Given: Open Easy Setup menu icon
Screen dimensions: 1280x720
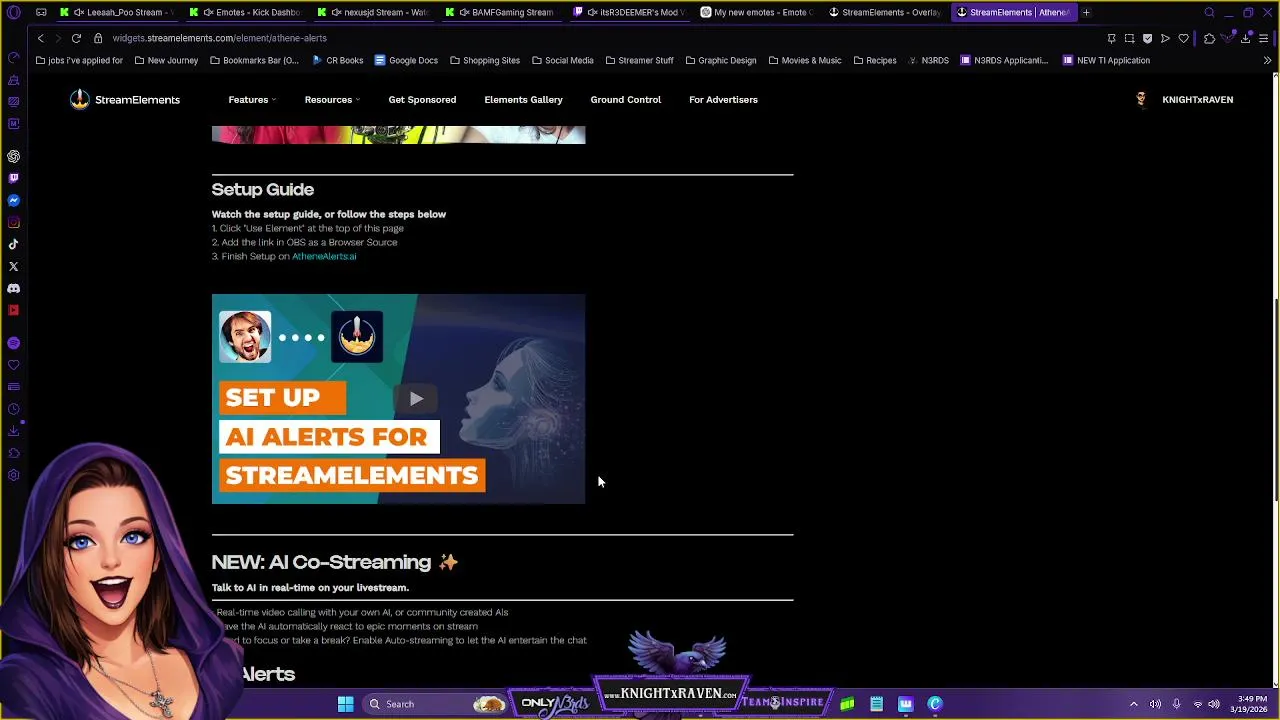Looking at the screenshot, I should tap(1263, 38).
